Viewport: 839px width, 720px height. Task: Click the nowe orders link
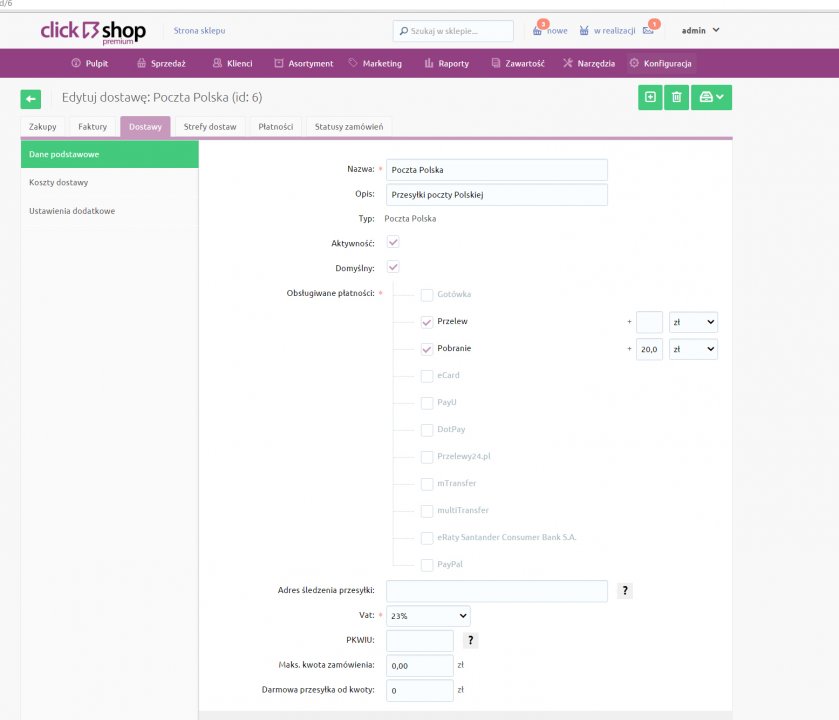tap(557, 31)
